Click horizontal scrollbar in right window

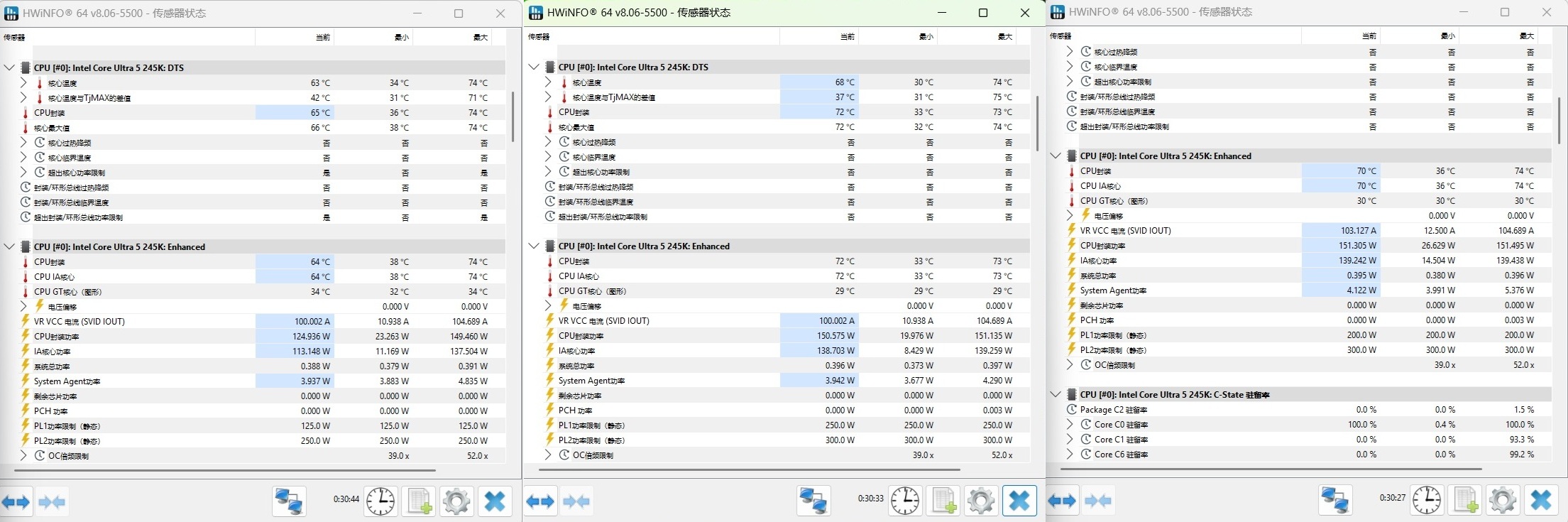click(x=1271, y=469)
